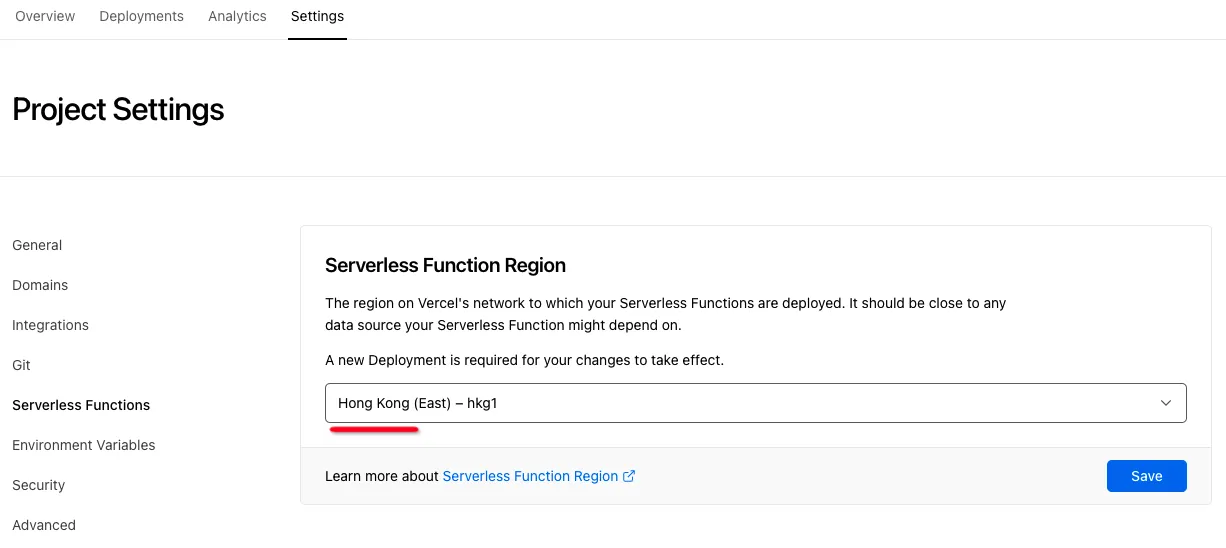
Task: Open the Hong Kong (East) – hkg1 region selector
Action: [755, 403]
